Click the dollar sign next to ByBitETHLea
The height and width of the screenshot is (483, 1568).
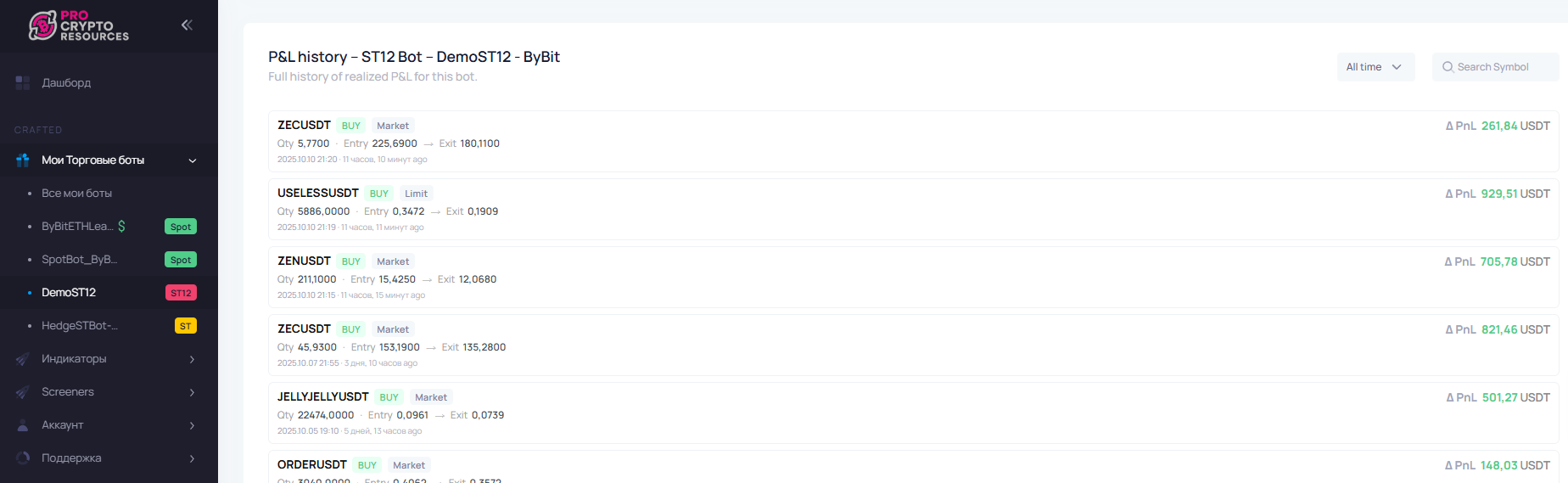point(121,226)
